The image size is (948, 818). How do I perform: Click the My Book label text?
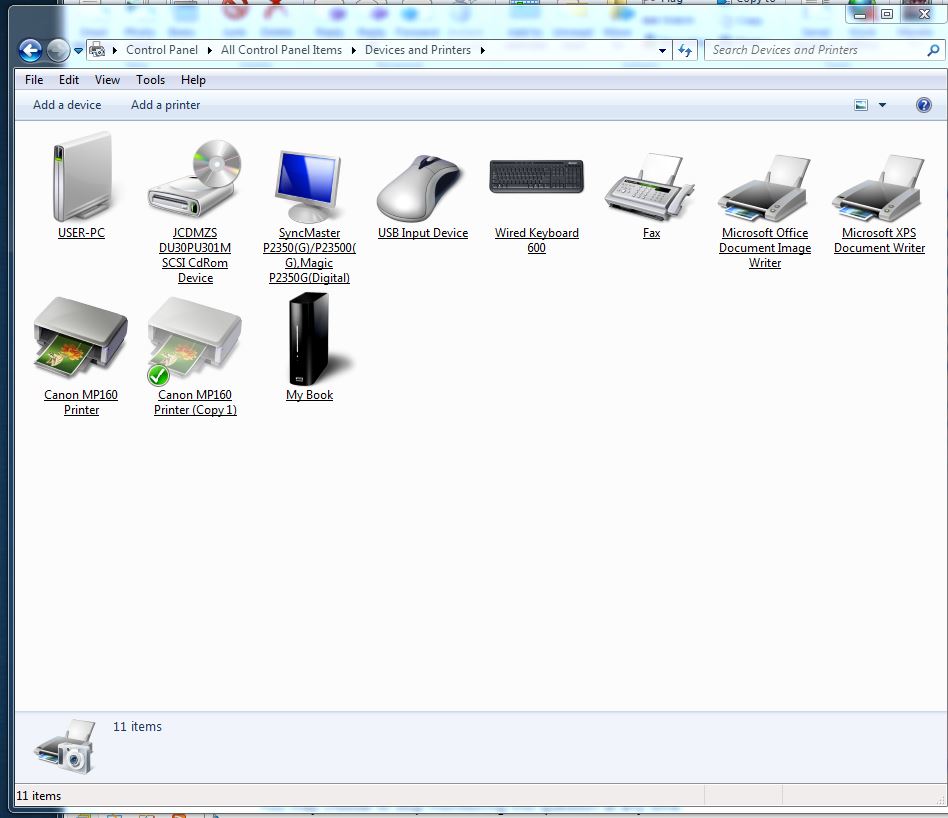(309, 395)
